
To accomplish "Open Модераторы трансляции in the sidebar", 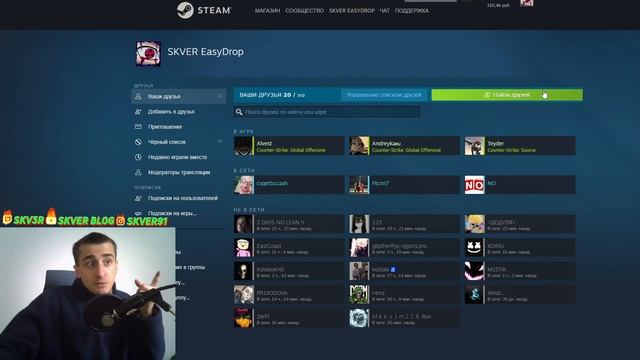I will [x=179, y=172].
